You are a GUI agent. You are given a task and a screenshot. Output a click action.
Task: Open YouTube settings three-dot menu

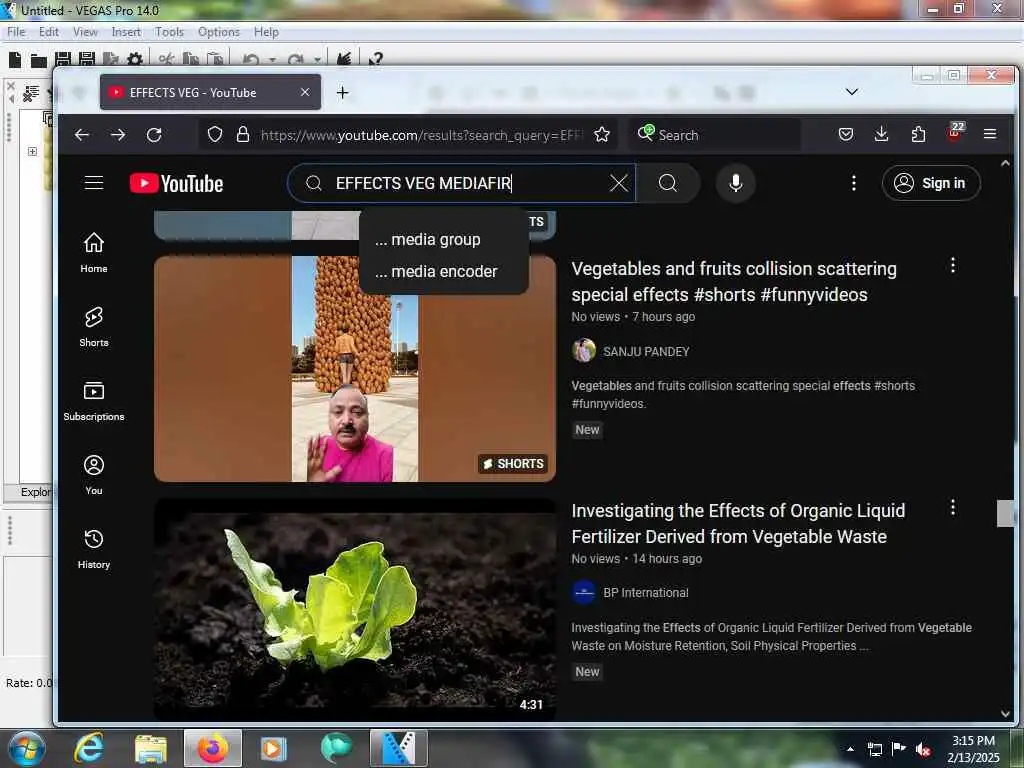[854, 183]
